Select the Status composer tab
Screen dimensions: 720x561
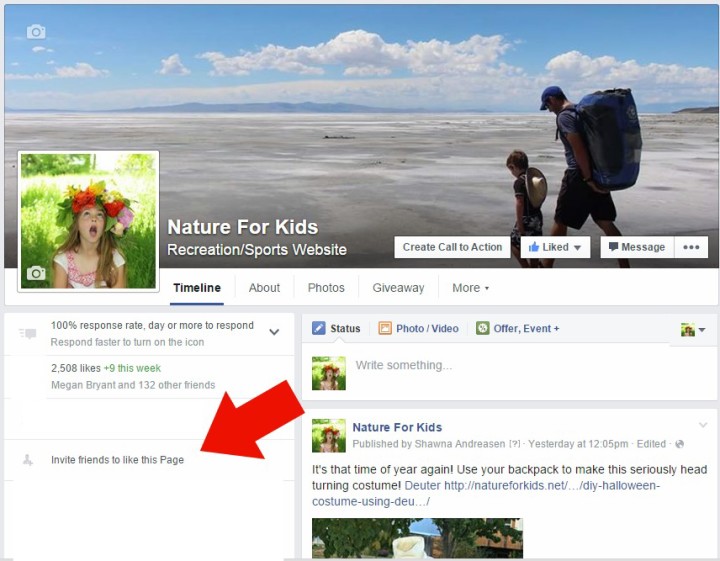click(x=337, y=329)
